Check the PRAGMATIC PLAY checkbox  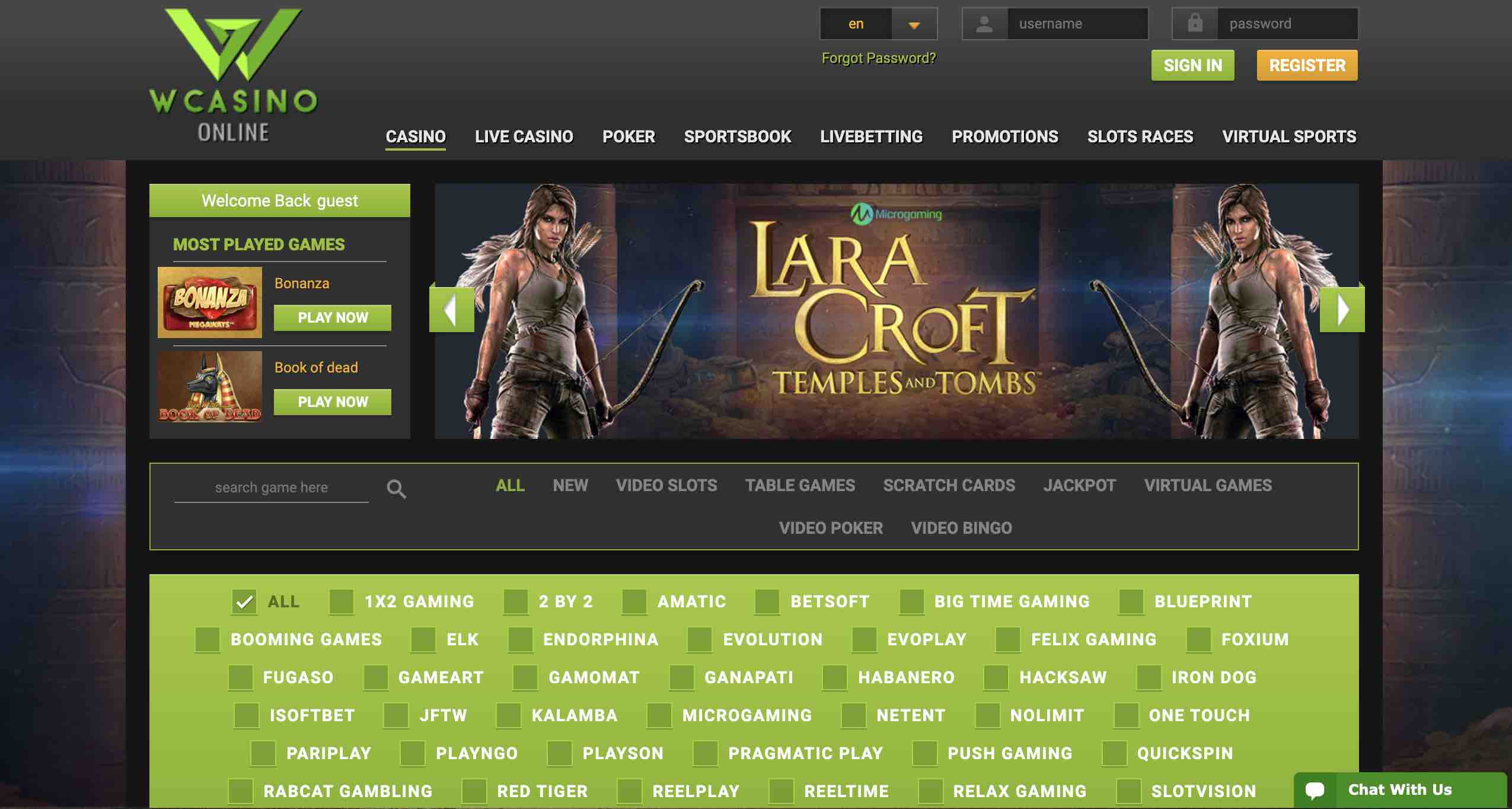705,753
